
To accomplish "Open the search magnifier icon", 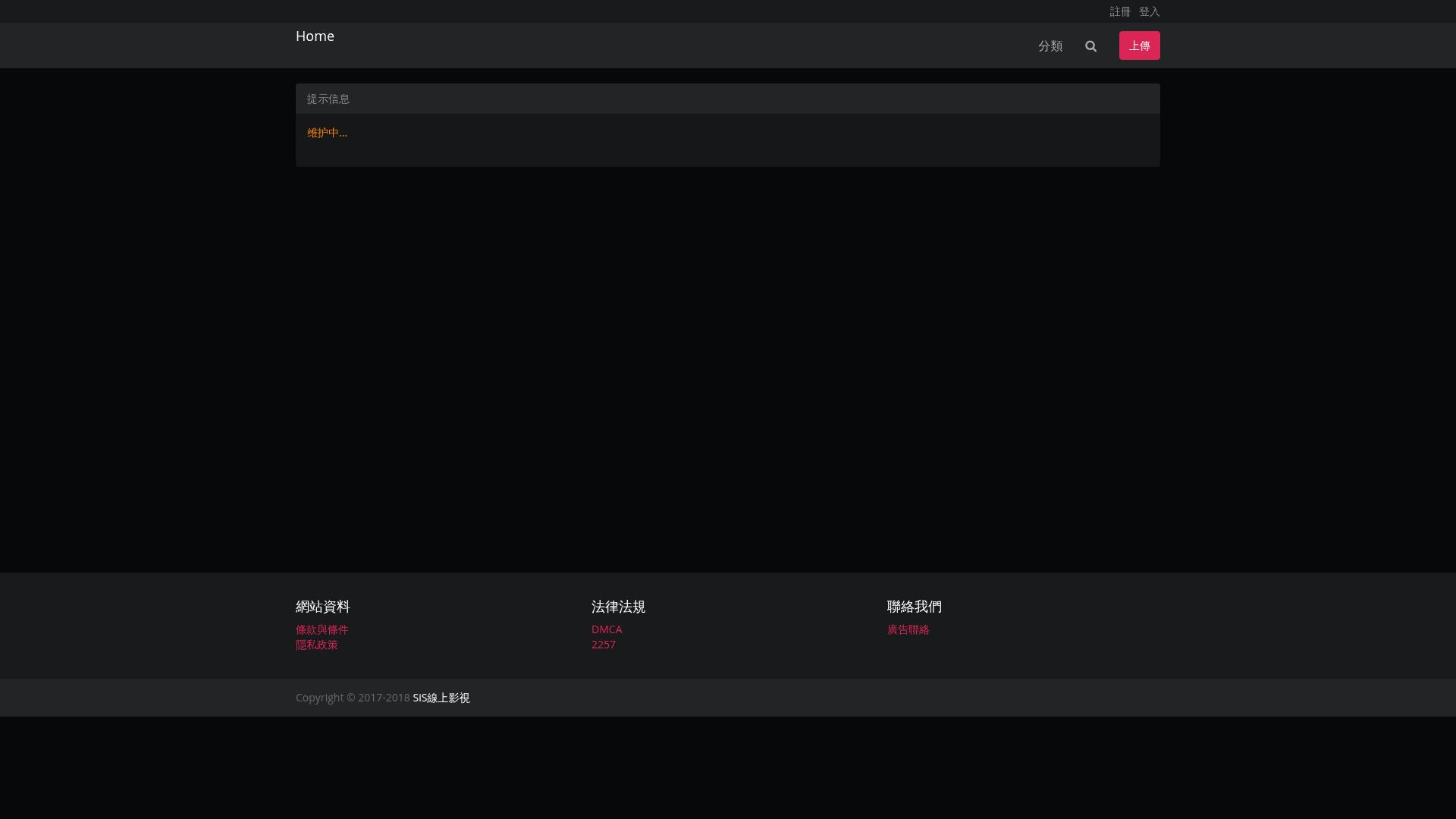I will pyautogui.click(x=1090, y=46).
